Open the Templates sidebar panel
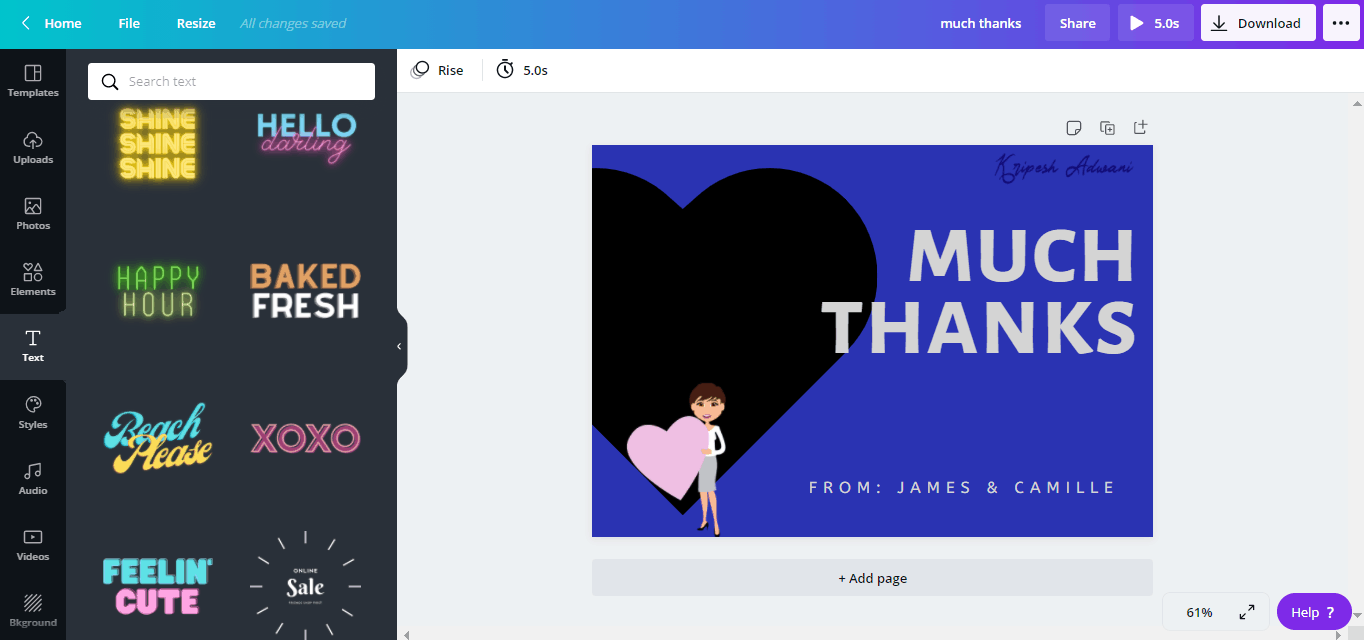 click(x=33, y=81)
